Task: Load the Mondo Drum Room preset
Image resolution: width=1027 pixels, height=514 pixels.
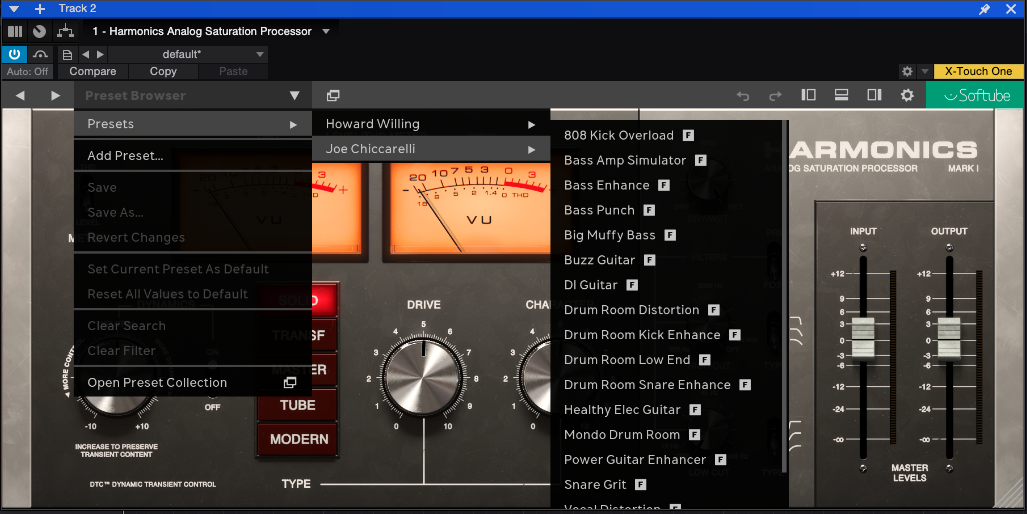Action: click(666, 434)
